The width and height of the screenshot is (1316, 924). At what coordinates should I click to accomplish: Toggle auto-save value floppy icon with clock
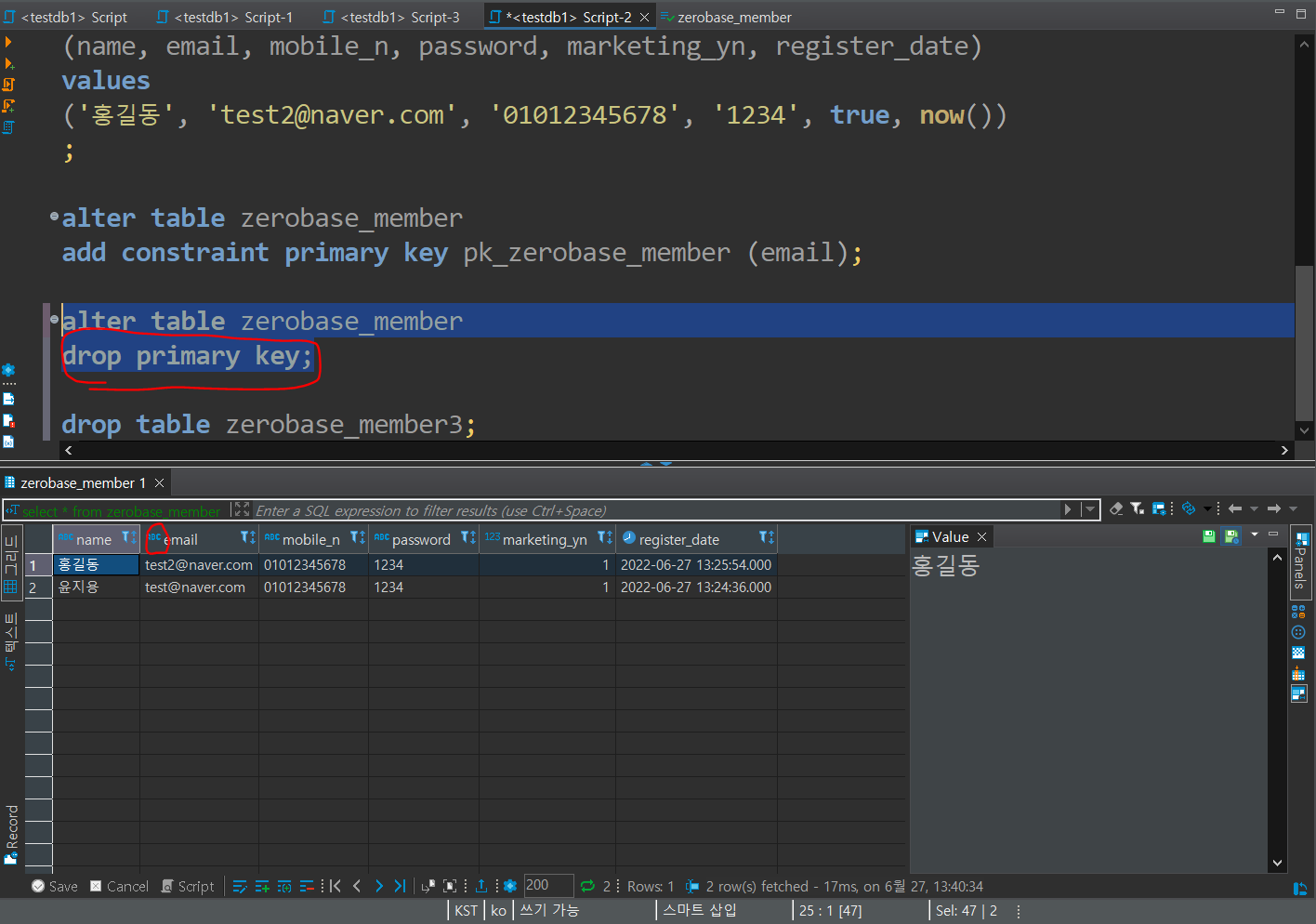point(1231,536)
